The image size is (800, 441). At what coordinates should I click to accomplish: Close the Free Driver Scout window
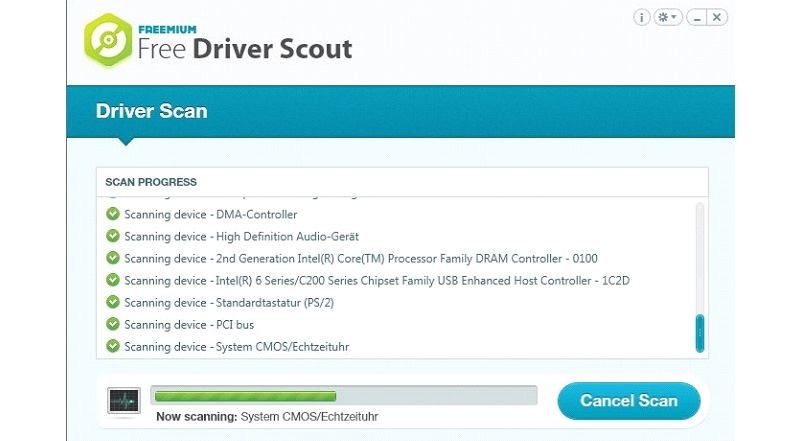717,17
